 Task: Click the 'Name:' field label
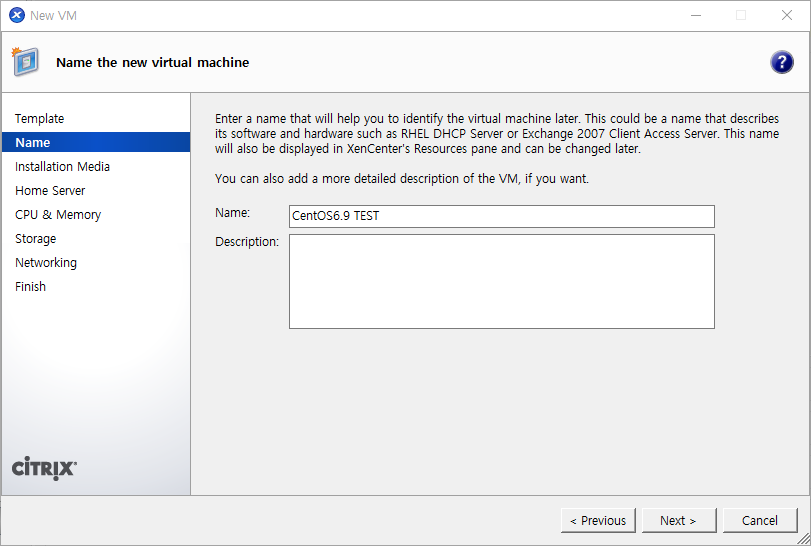pos(232,213)
